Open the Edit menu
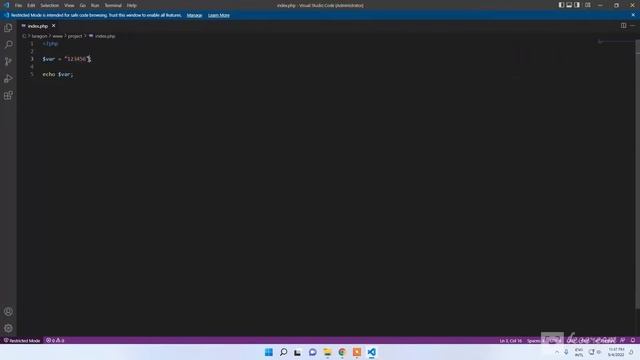The image size is (640, 360). tap(31, 5)
